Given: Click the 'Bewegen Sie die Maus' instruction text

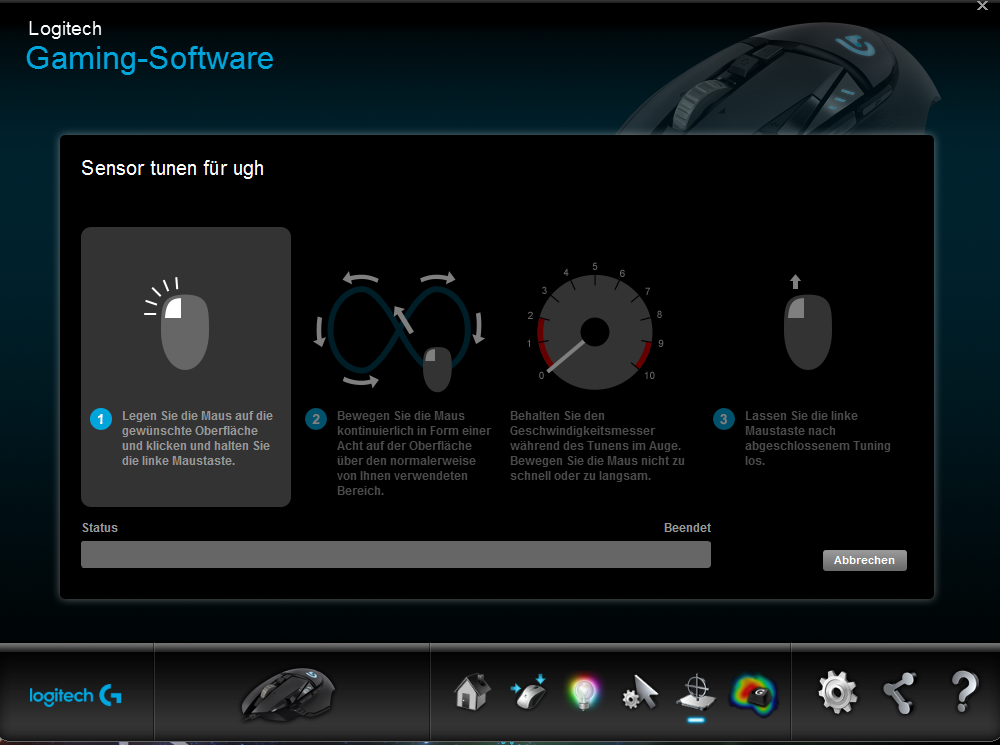Looking at the screenshot, I should 414,453.
